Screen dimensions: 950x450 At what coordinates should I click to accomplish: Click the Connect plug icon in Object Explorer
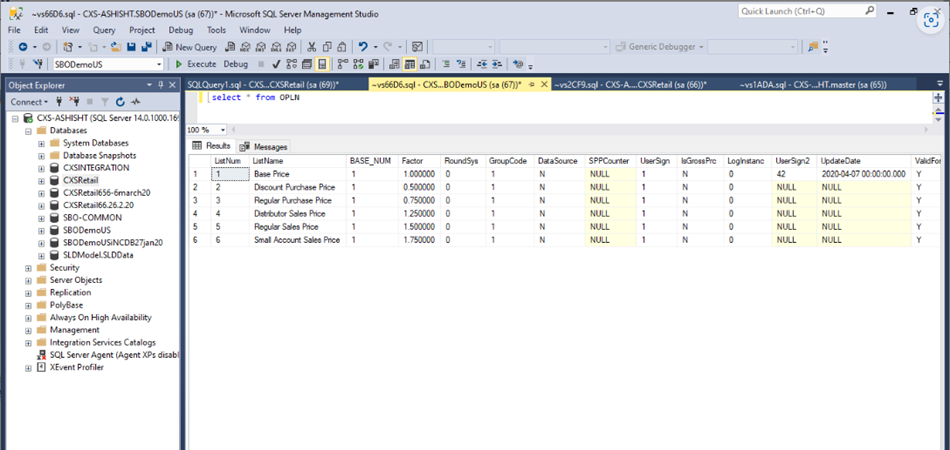click(59, 102)
